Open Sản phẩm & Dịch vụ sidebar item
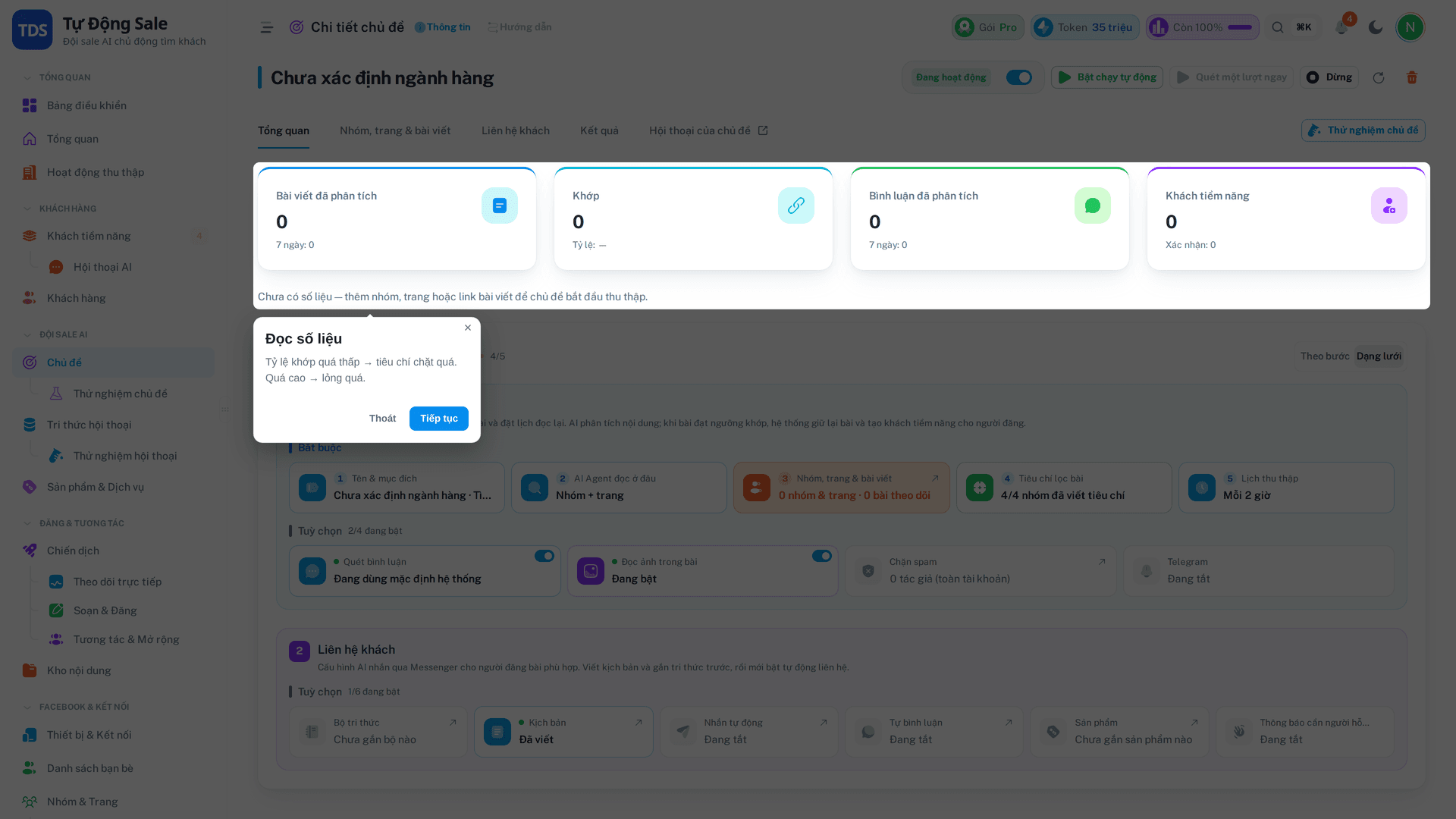 point(114,487)
